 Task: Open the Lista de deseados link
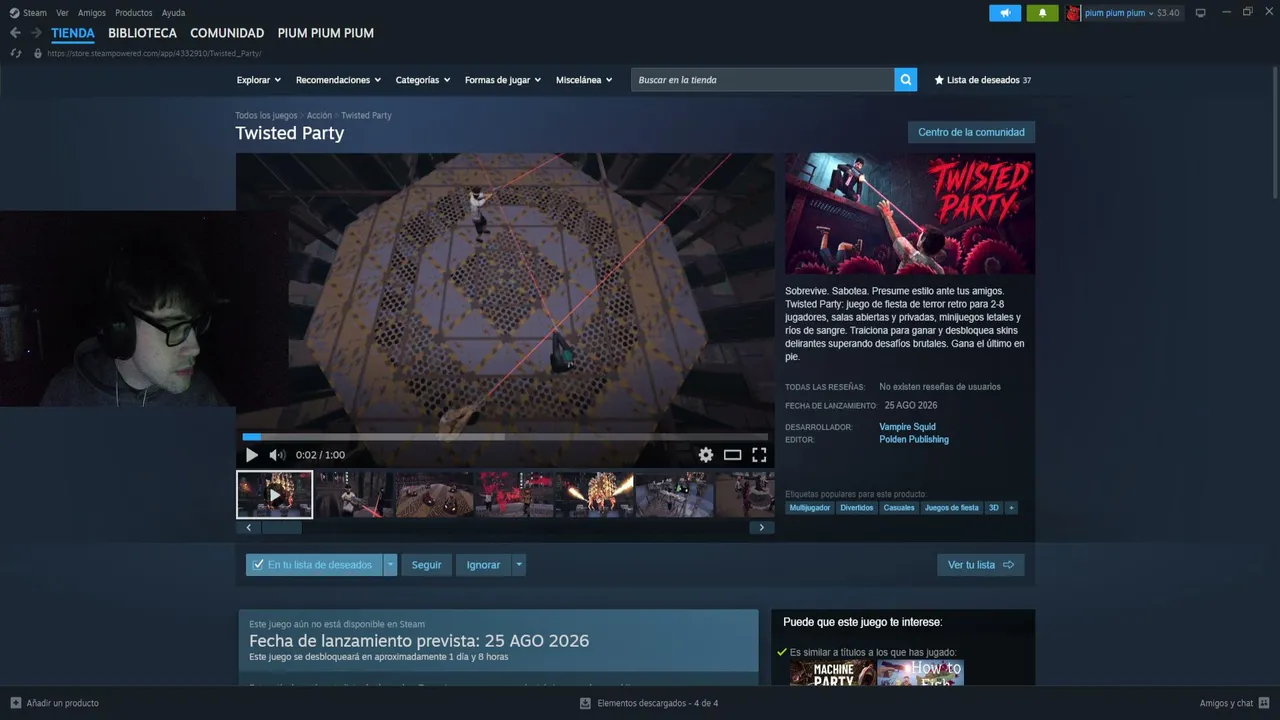pos(982,80)
